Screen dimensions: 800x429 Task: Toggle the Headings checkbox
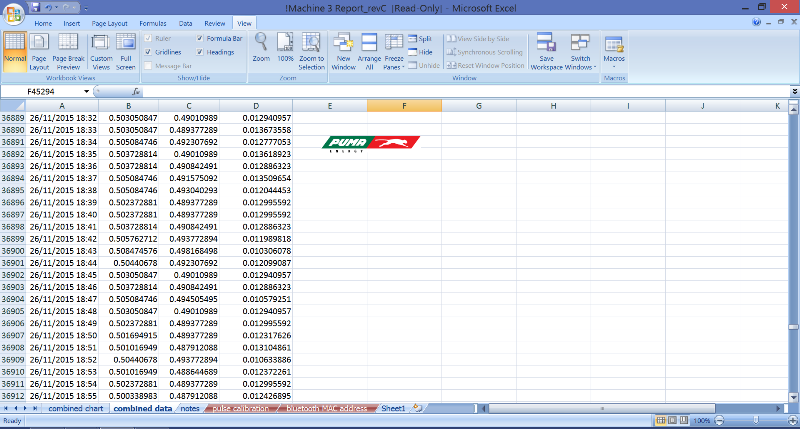pyautogui.click(x=200, y=52)
